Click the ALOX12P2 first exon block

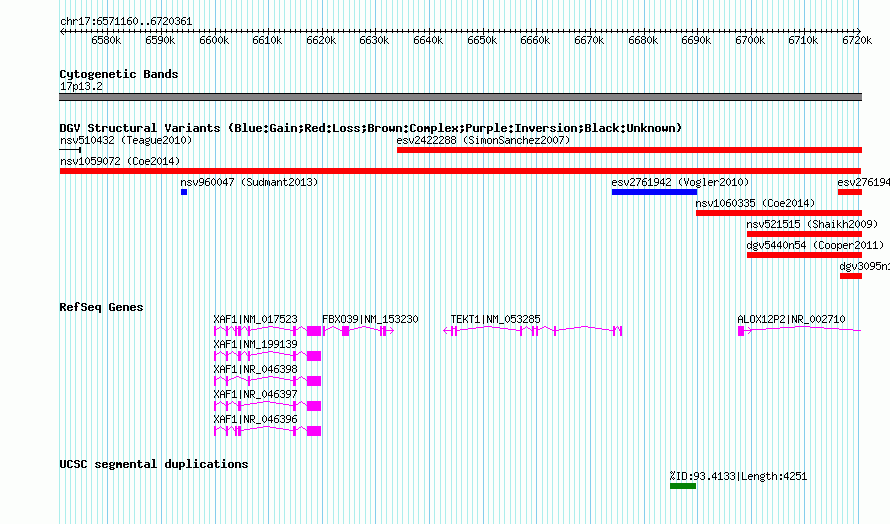click(741, 331)
